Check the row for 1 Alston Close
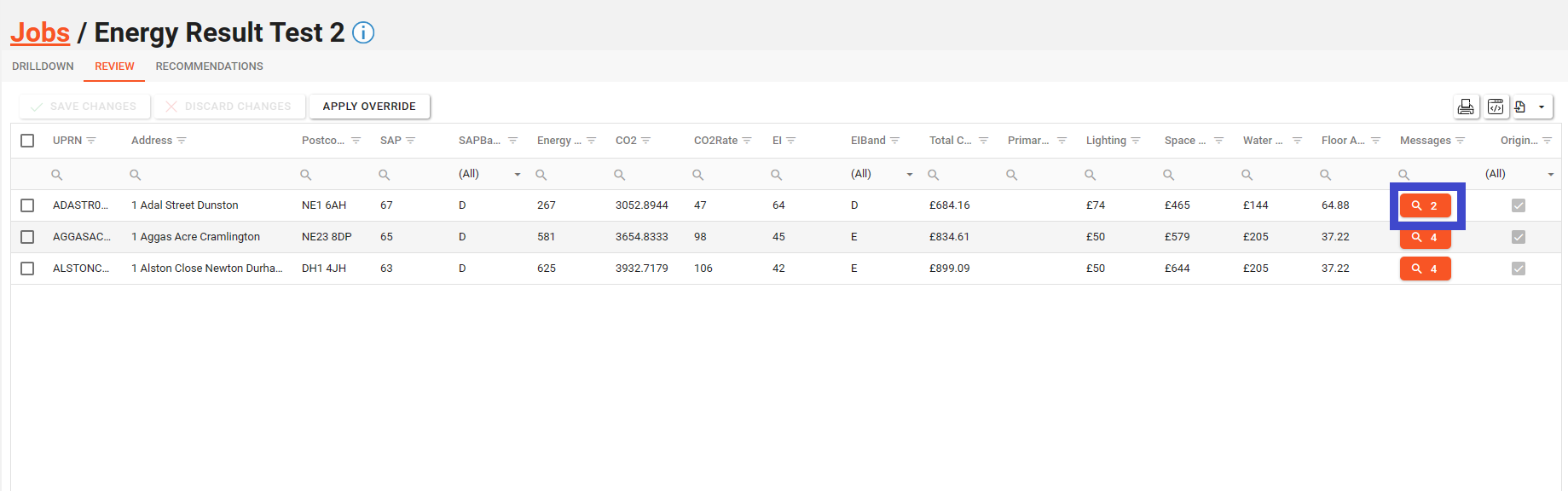This screenshot has height=491, width=1568. [27, 269]
